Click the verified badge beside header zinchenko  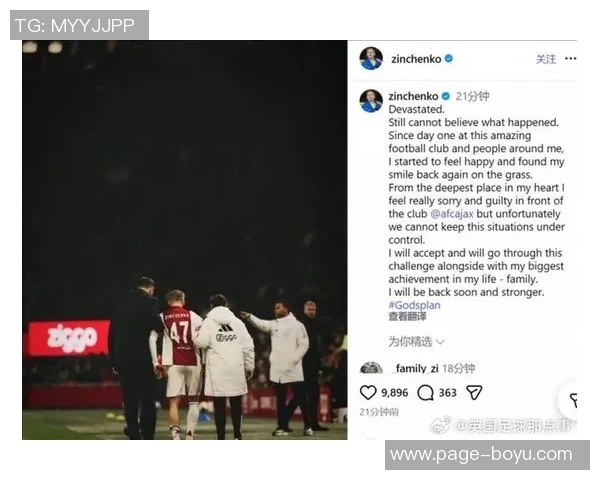pyautogui.click(x=449, y=59)
